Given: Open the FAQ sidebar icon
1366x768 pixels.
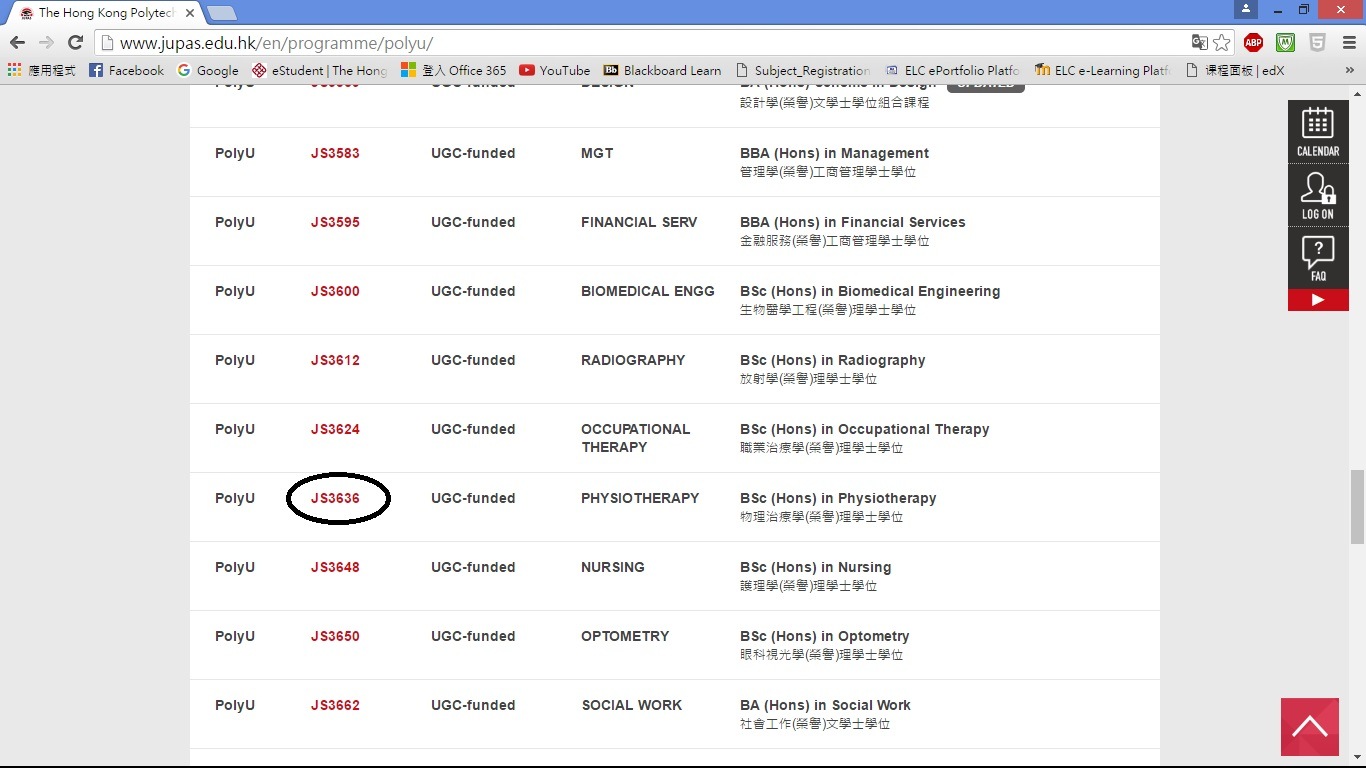Looking at the screenshot, I should (1318, 258).
